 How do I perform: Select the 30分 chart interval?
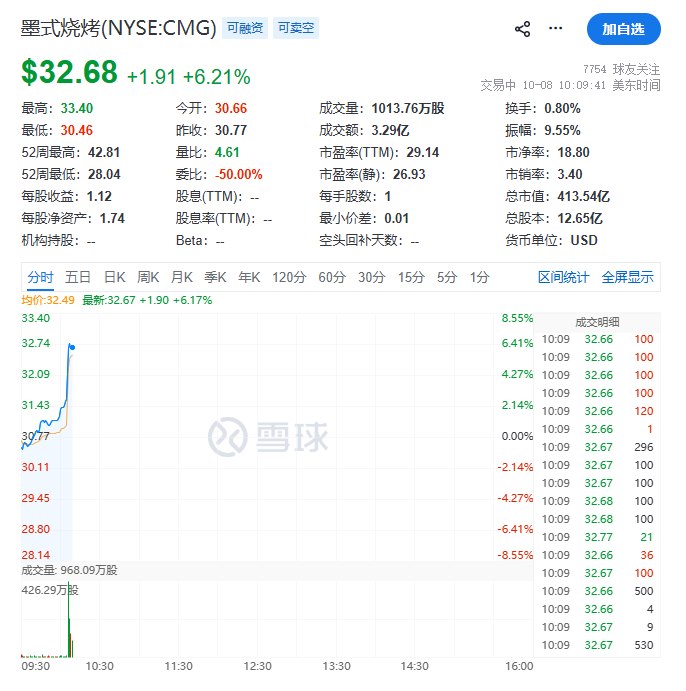372,277
